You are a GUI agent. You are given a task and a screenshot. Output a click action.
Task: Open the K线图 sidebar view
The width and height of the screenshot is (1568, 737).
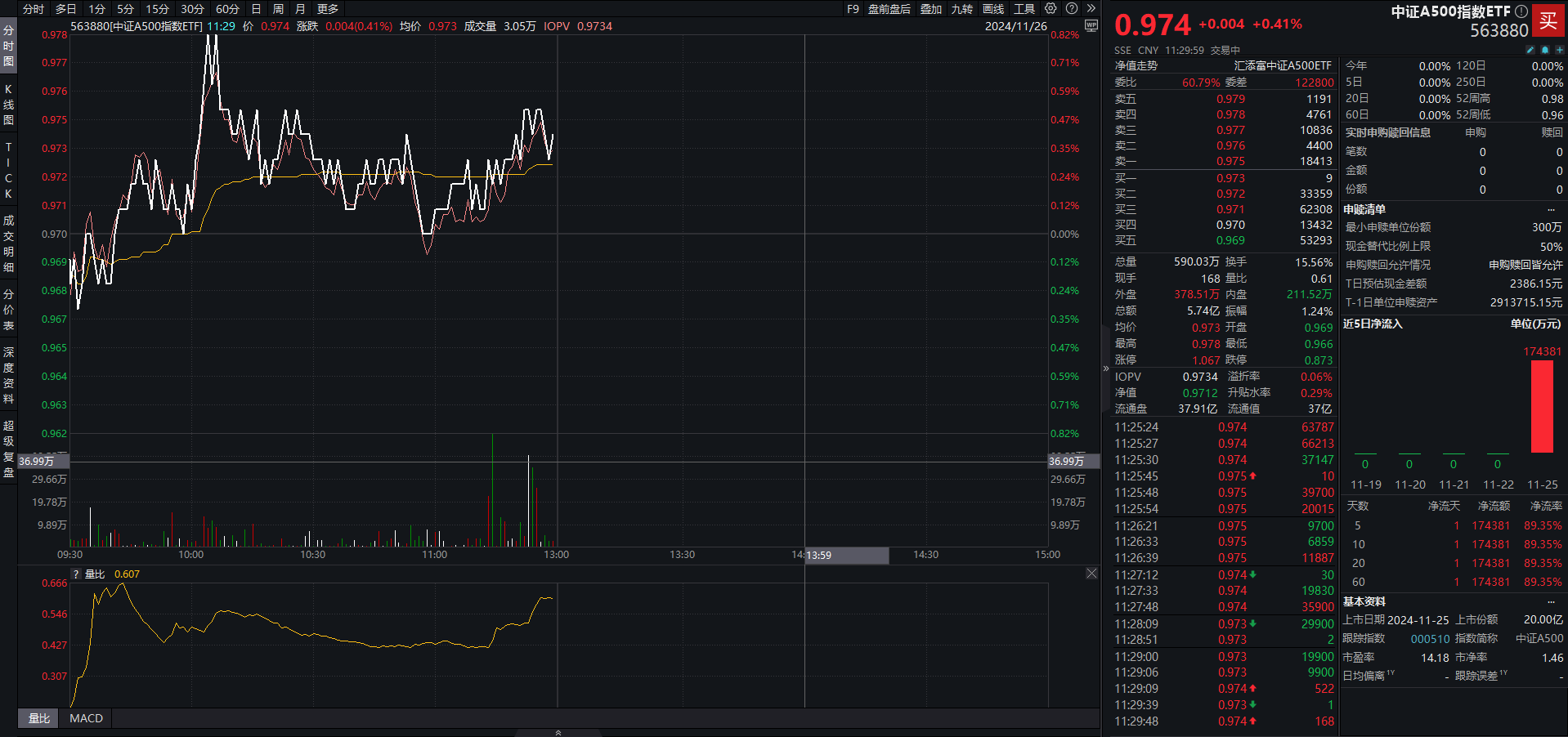[8, 105]
